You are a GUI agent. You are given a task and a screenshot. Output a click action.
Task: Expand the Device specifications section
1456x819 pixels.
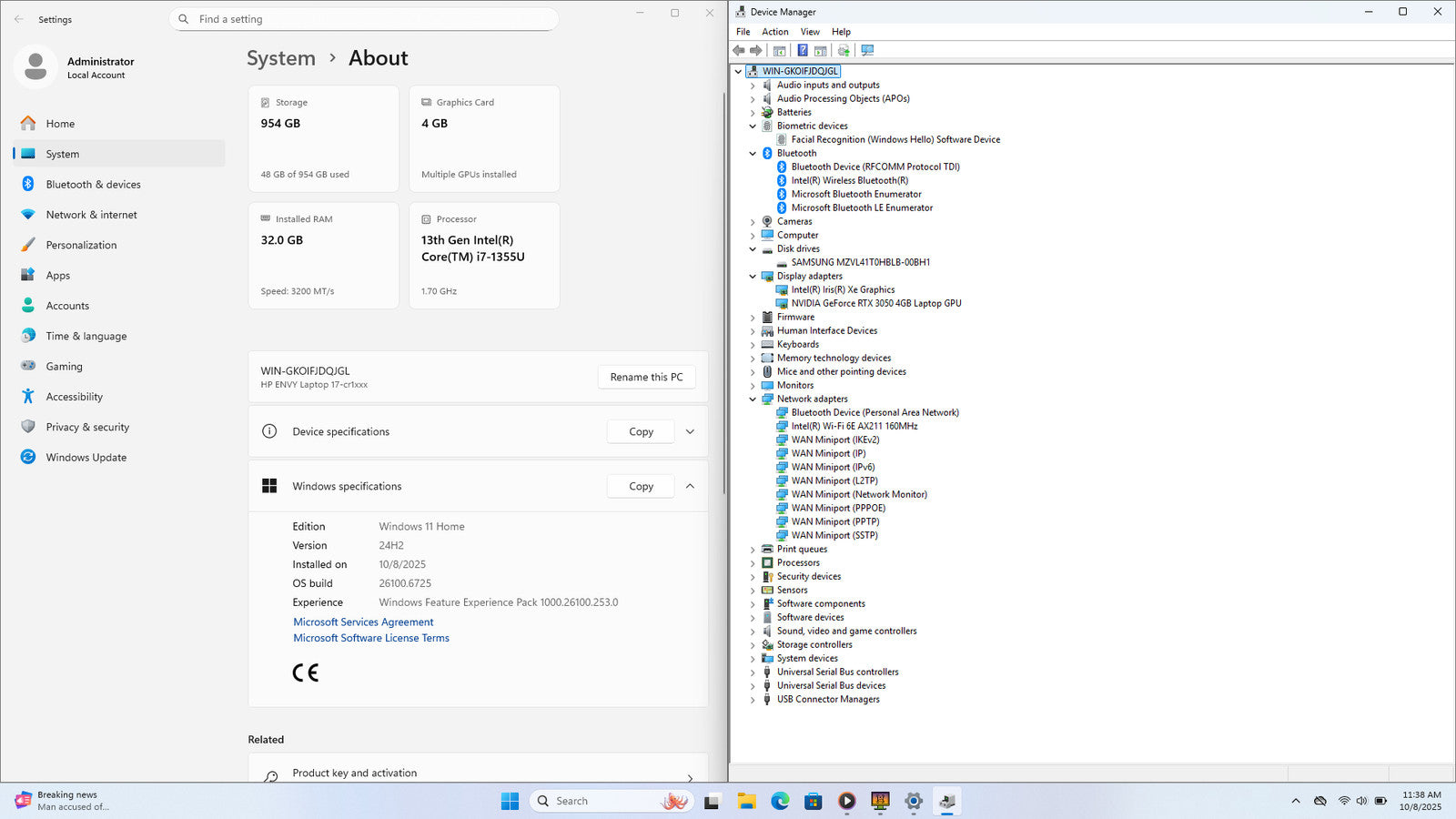click(x=690, y=432)
